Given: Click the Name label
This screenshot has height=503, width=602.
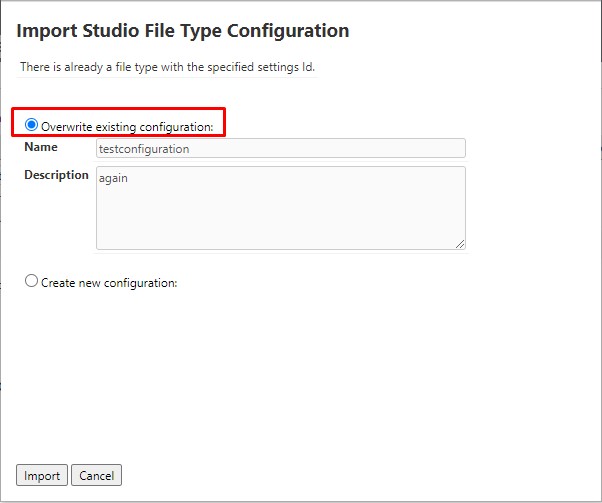Looking at the screenshot, I should [x=41, y=147].
